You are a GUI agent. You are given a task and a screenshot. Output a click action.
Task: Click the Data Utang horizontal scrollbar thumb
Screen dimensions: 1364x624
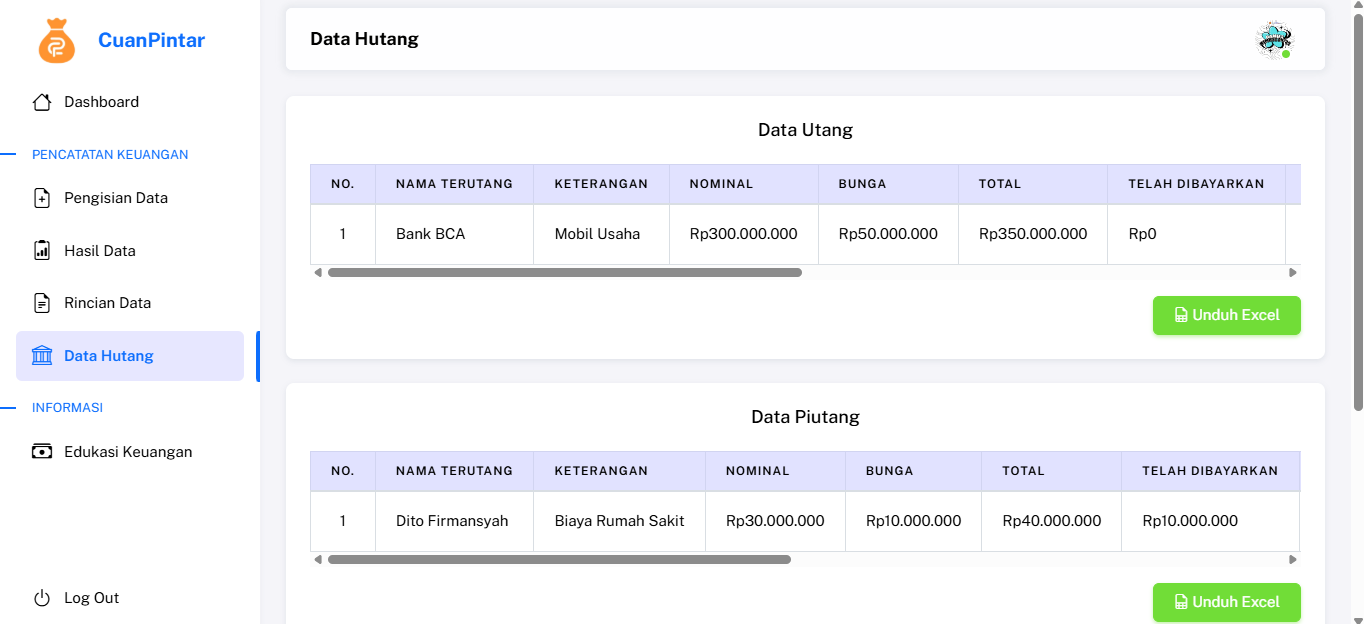coord(564,272)
